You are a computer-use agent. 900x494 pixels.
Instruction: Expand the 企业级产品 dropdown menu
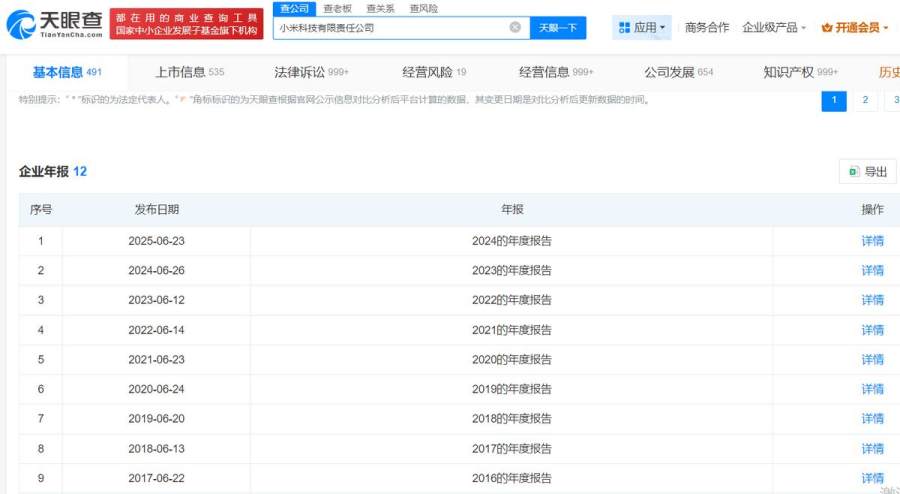774,28
